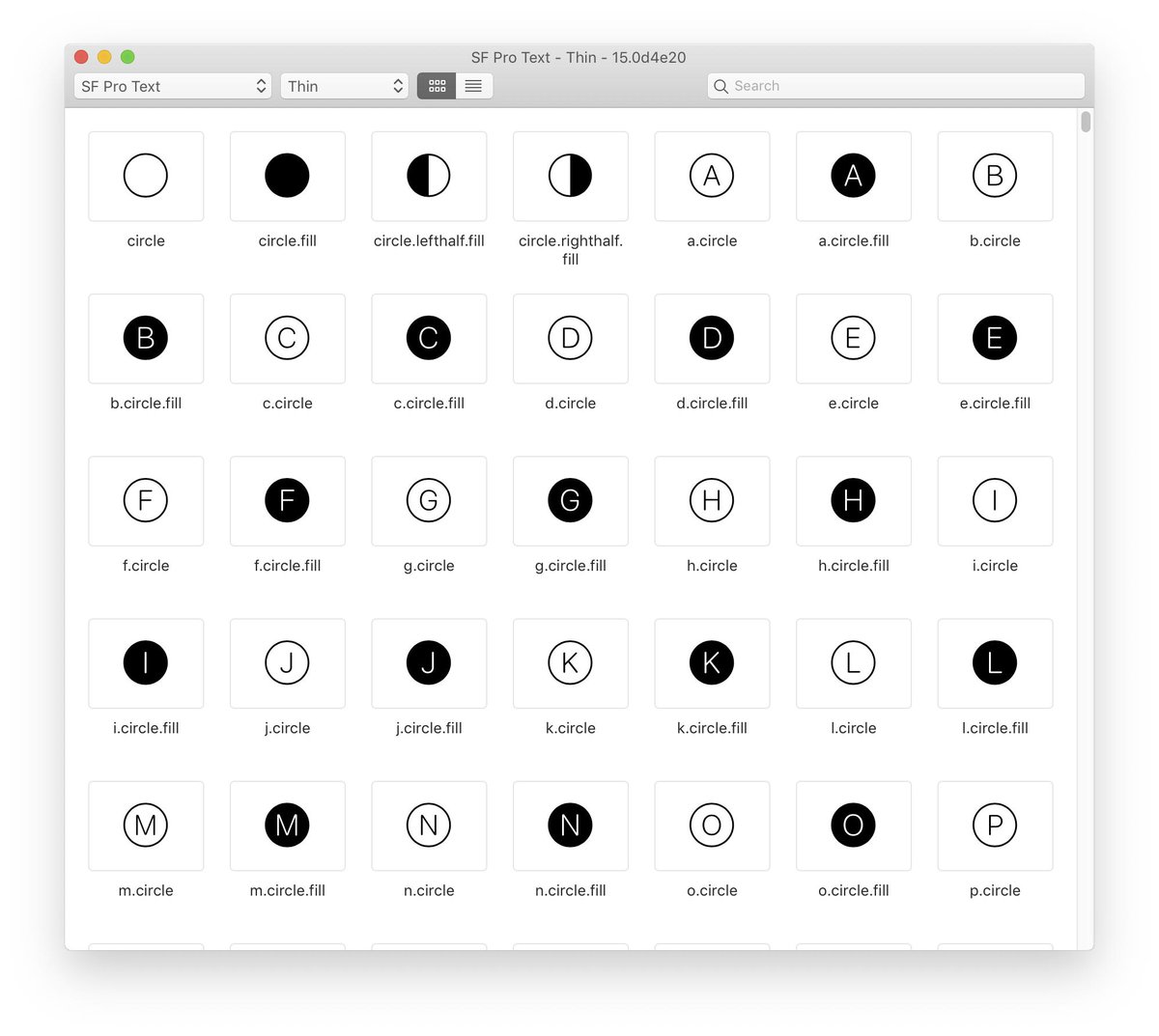Screen dimensions: 1159x1036
Task: Choose the d.circle glyph
Action: (571, 338)
